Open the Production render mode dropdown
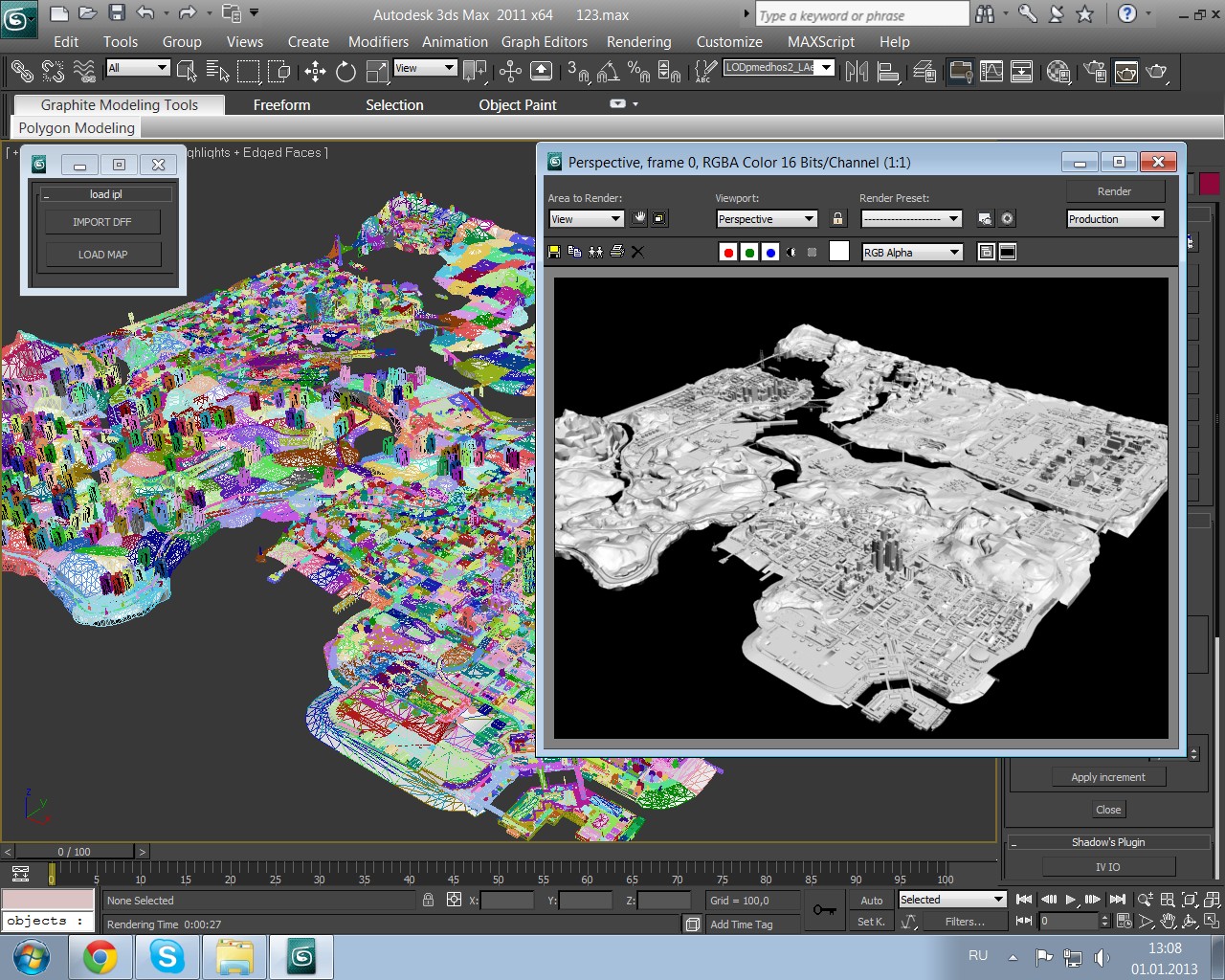 point(1115,218)
